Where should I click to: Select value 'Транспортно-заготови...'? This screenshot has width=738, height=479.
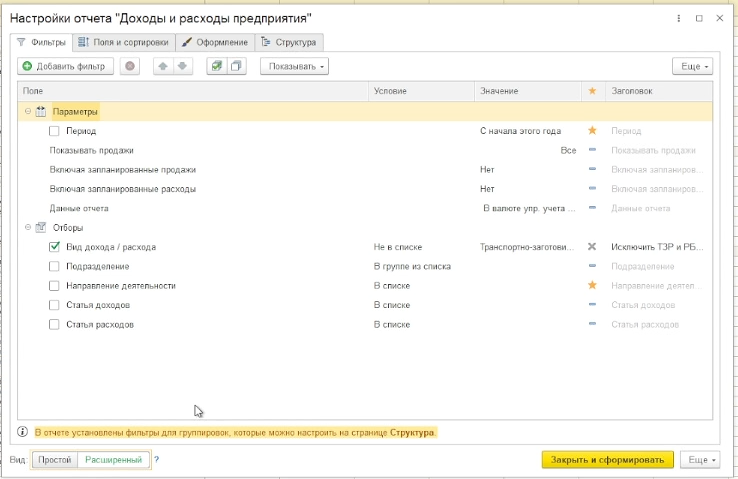[x=527, y=247]
